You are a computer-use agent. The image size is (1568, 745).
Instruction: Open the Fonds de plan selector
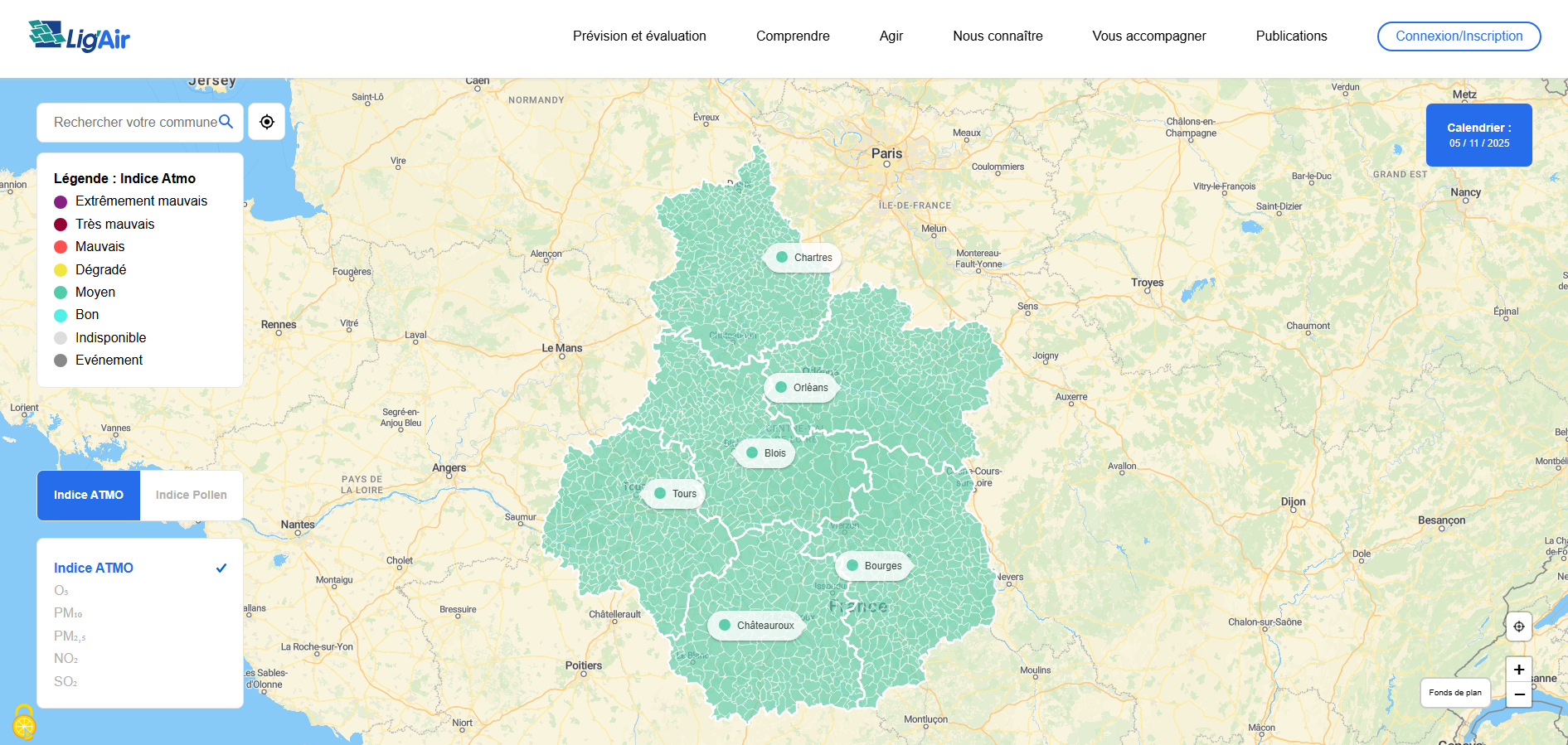click(x=1454, y=693)
